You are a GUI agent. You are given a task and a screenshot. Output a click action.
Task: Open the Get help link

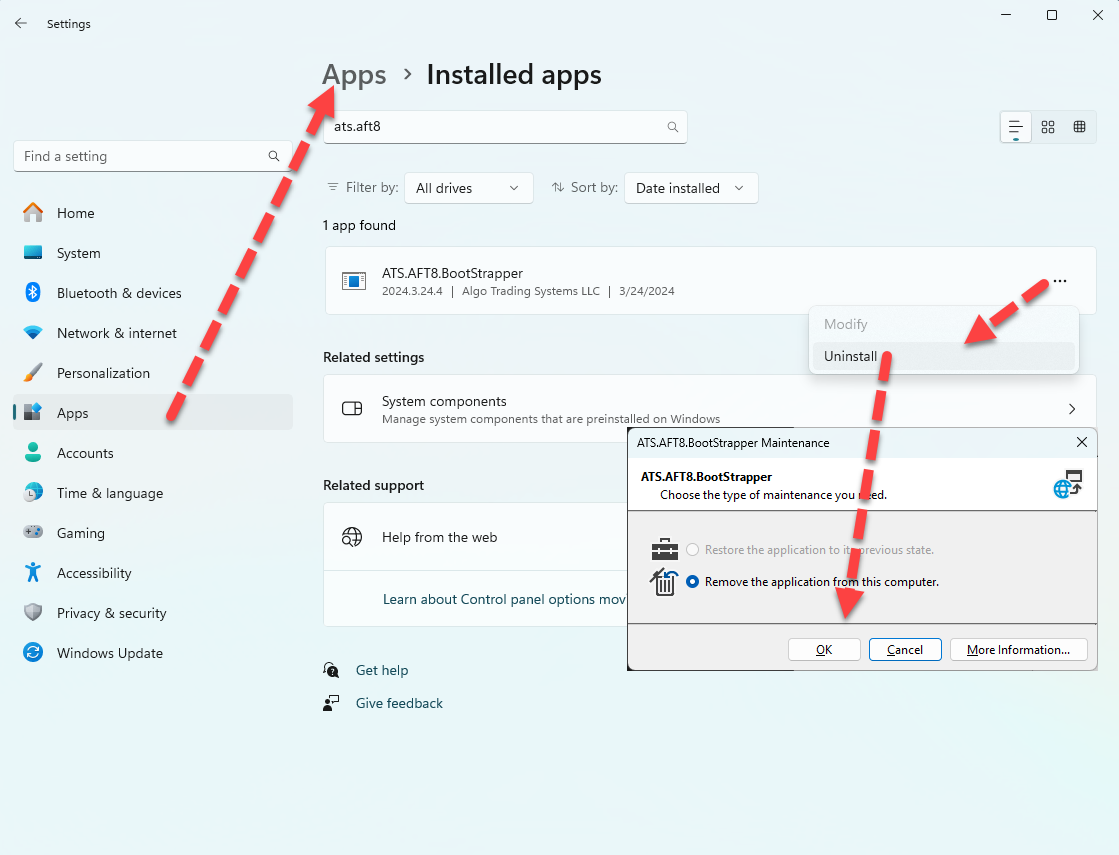pyautogui.click(x=382, y=670)
